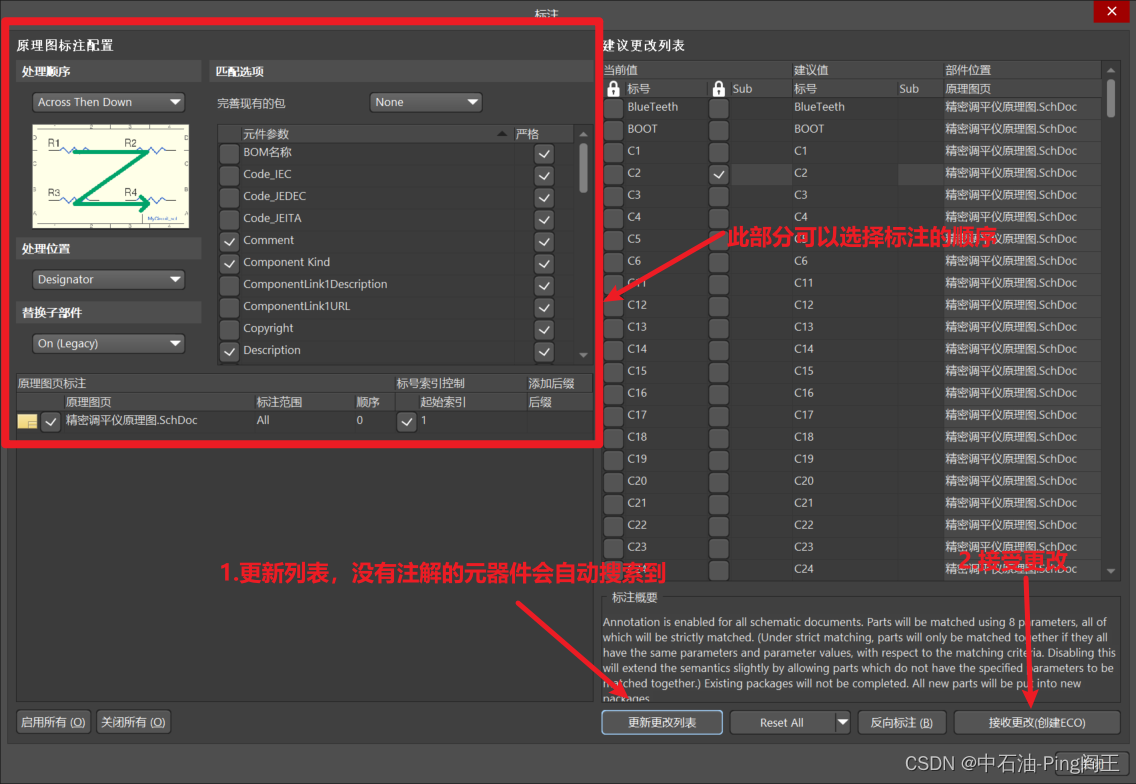Viewport: 1136px width, 784px height.
Task: Enable the BOM名称 parameter checkbox
Action: (x=230, y=153)
